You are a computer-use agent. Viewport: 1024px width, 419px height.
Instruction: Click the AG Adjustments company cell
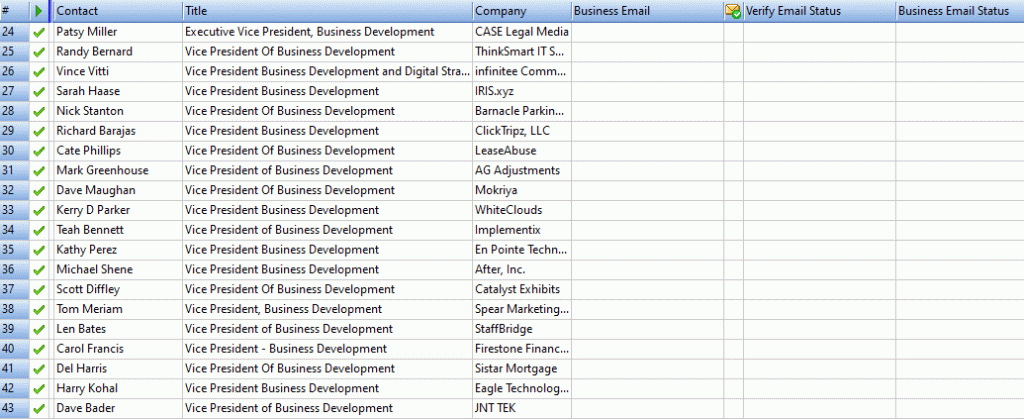pyautogui.click(x=522, y=170)
